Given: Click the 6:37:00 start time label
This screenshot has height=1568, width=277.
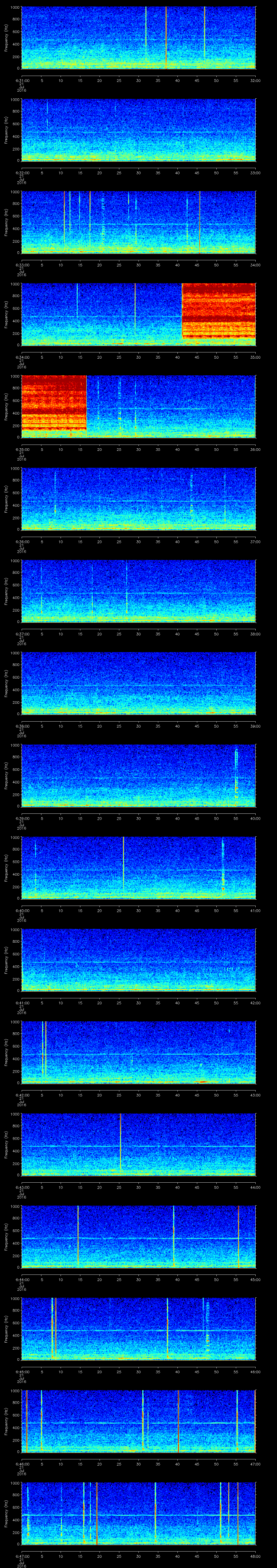Looking at the screenshot, I should [22, 634].
